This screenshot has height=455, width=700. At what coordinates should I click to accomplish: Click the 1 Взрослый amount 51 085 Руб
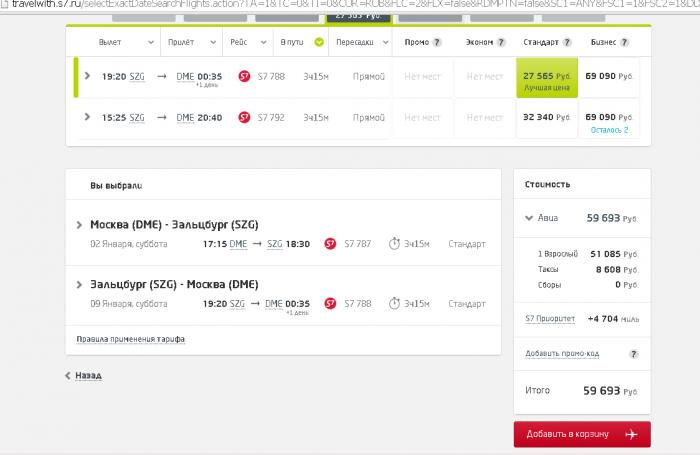click(614, 254)
